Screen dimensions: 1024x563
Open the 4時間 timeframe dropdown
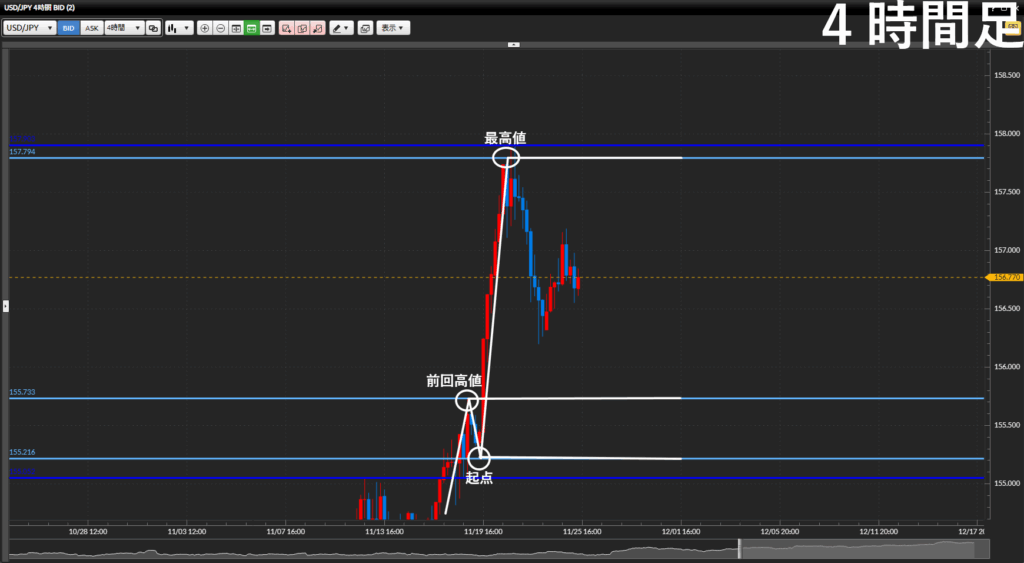124,28
